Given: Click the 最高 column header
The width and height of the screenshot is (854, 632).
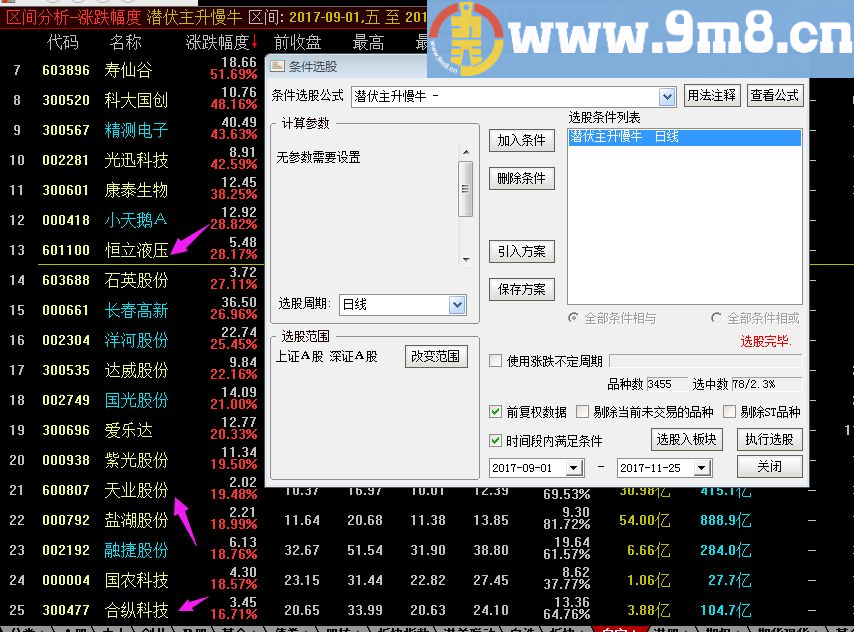Looking at the screenshot, I should pos(368,42).
